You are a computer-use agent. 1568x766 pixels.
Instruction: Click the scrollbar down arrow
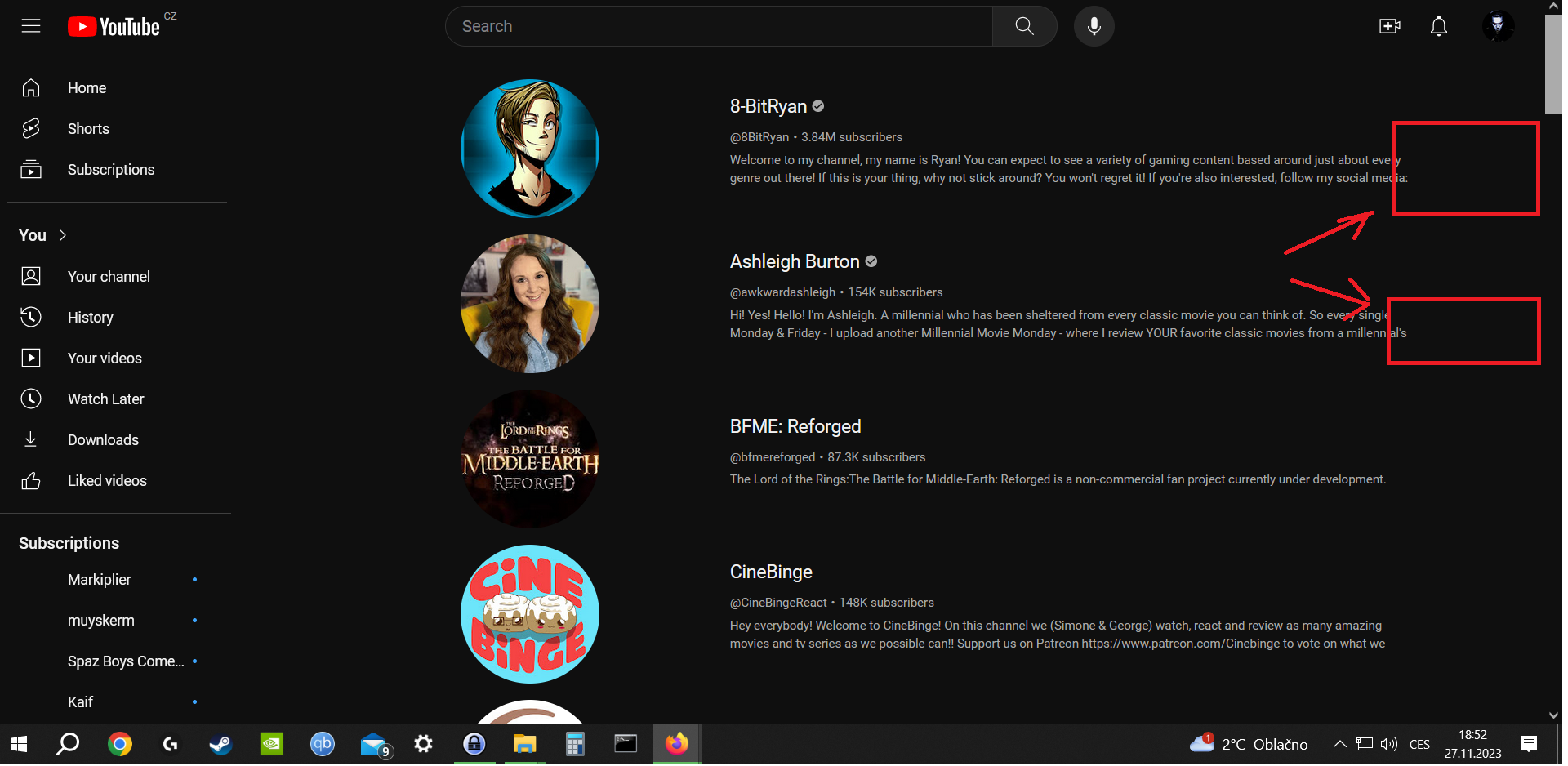point(1552,715)
